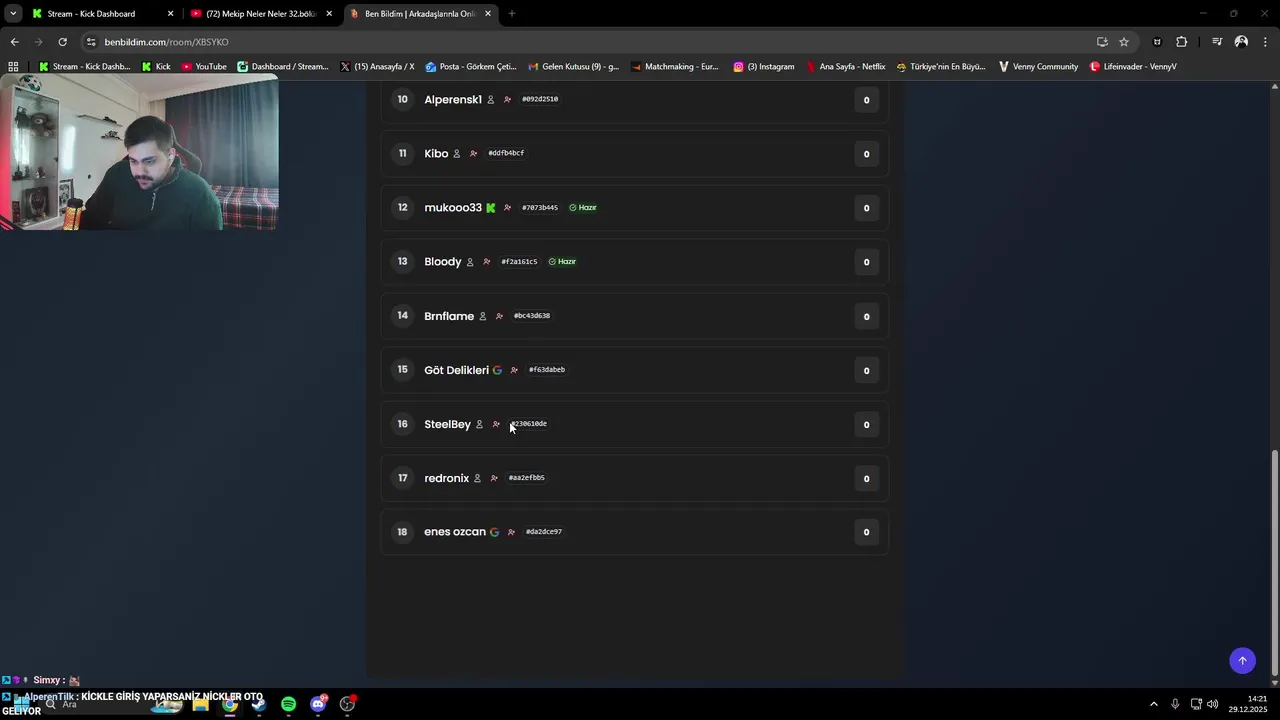Click the #f63dabeb ID tag

pos(547,370)
